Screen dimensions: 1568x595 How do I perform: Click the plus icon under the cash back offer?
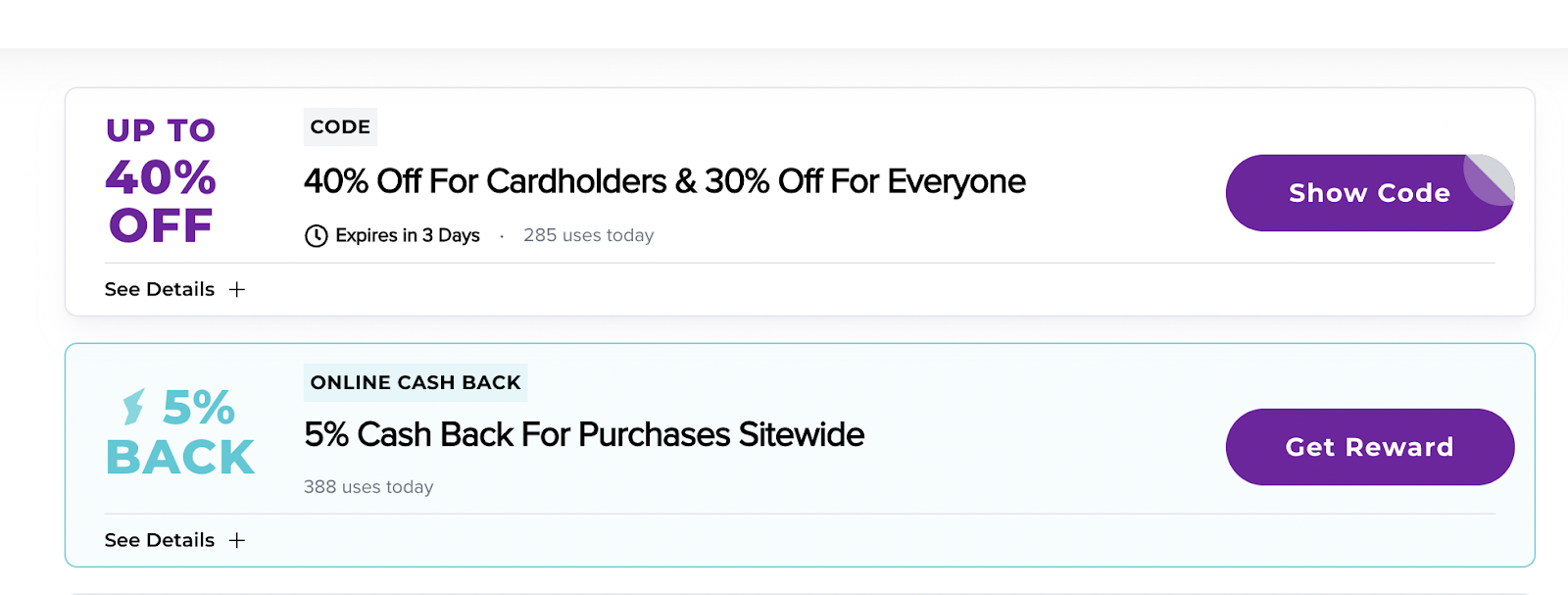click(x=237, y=540)
